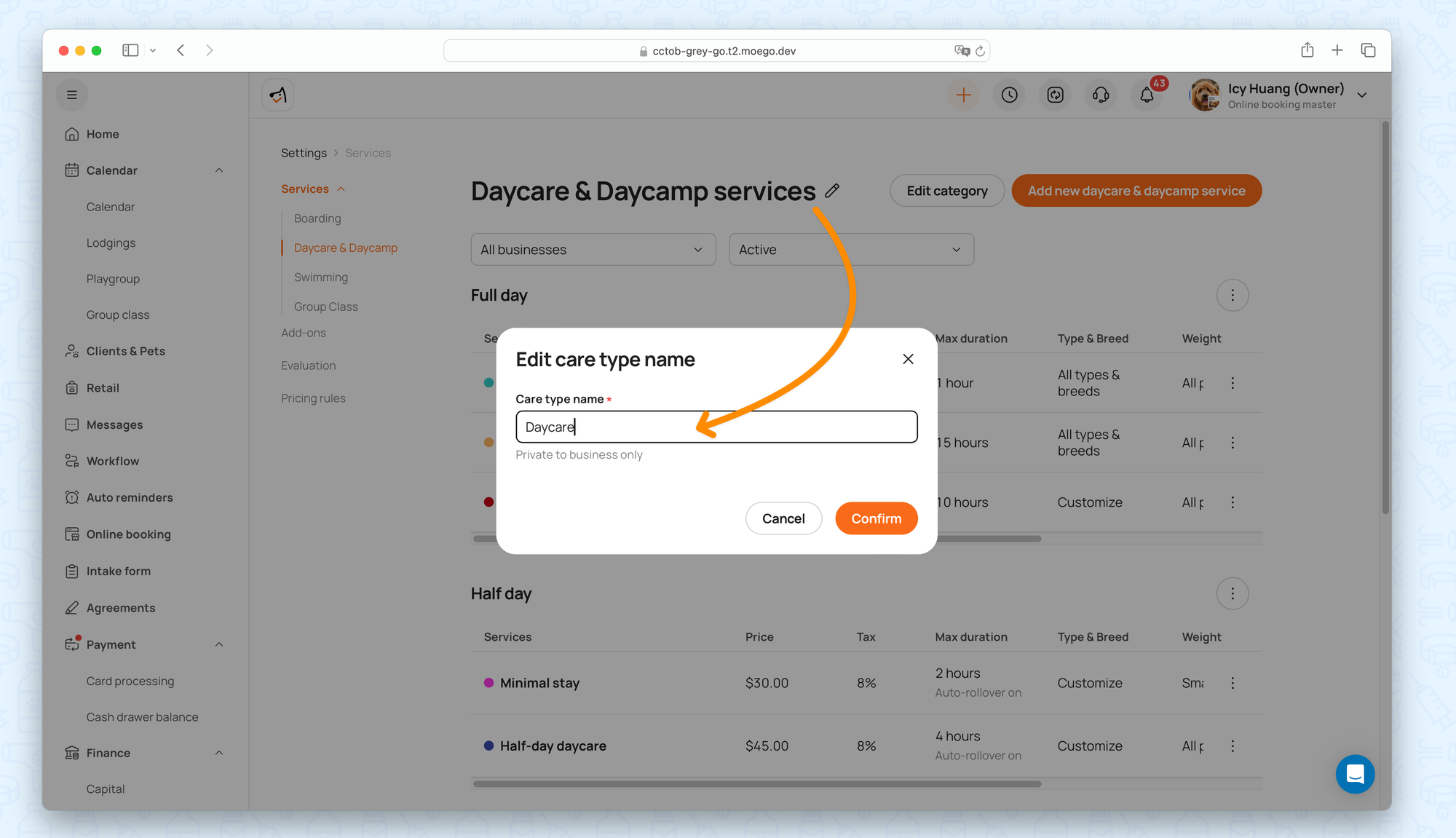Open Half day section three-dot menu
The width and height of the screenshot is (1456, 838).
(x=1232, y=594)
